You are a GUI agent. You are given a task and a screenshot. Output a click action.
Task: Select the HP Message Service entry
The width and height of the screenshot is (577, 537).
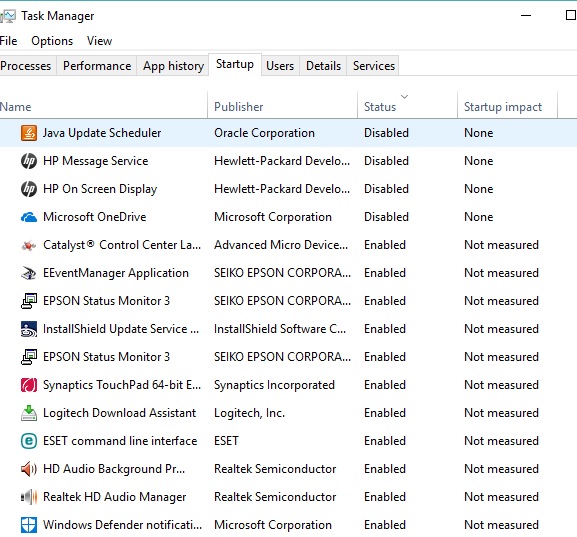pyautogui.click(x=95, y=161)
